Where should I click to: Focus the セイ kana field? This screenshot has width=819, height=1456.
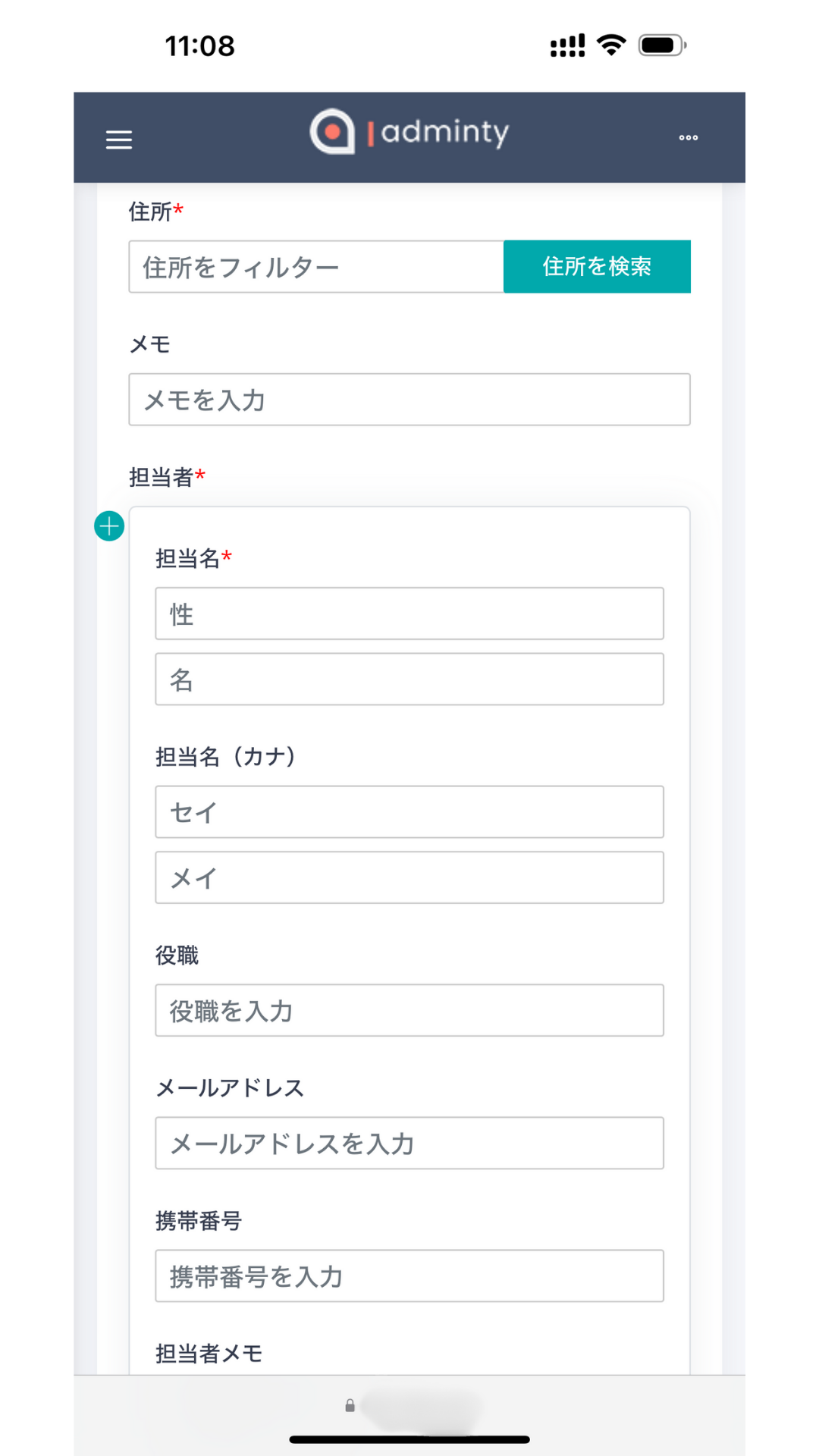tap(409, 812)
